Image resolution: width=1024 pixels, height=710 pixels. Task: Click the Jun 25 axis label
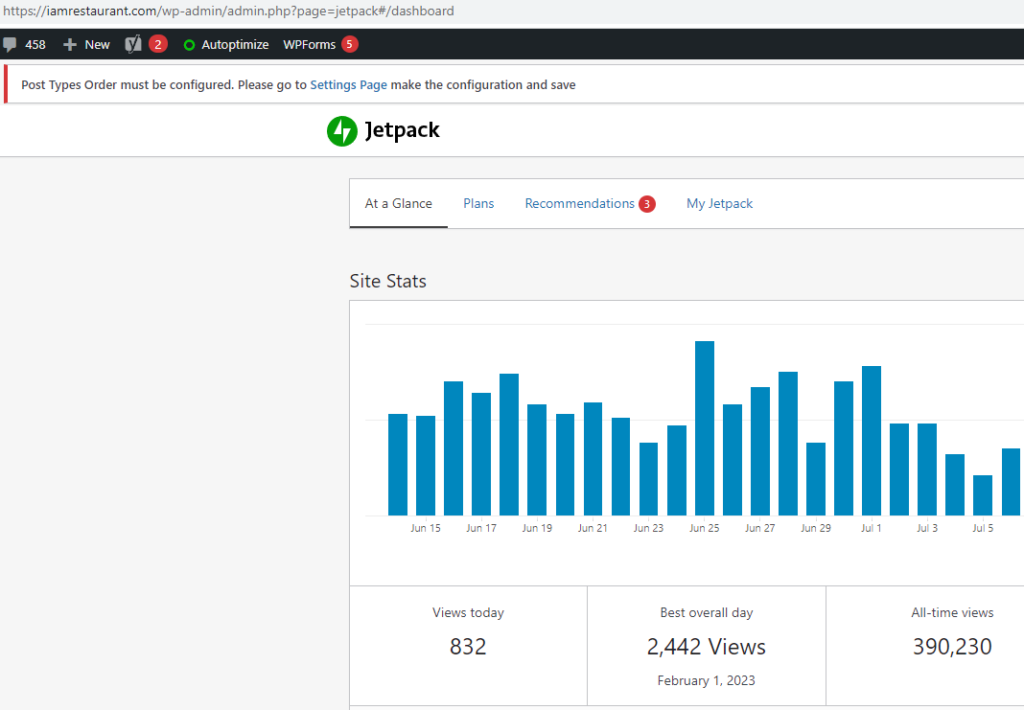coord(704,528)
